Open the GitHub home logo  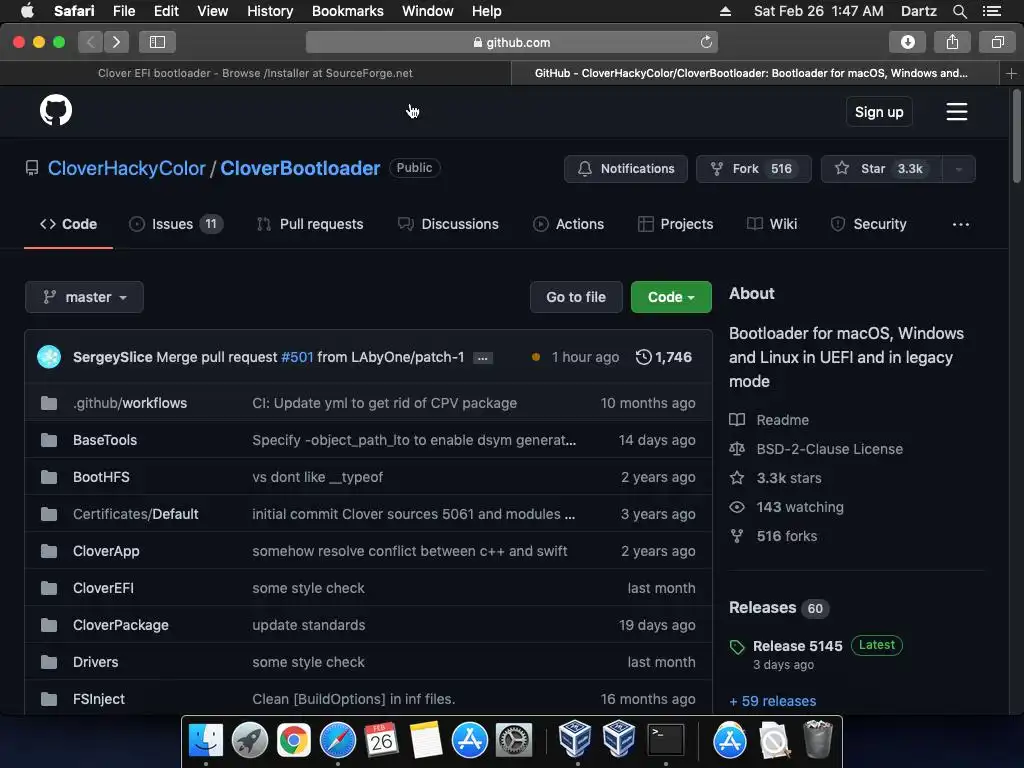click(56, 110)
